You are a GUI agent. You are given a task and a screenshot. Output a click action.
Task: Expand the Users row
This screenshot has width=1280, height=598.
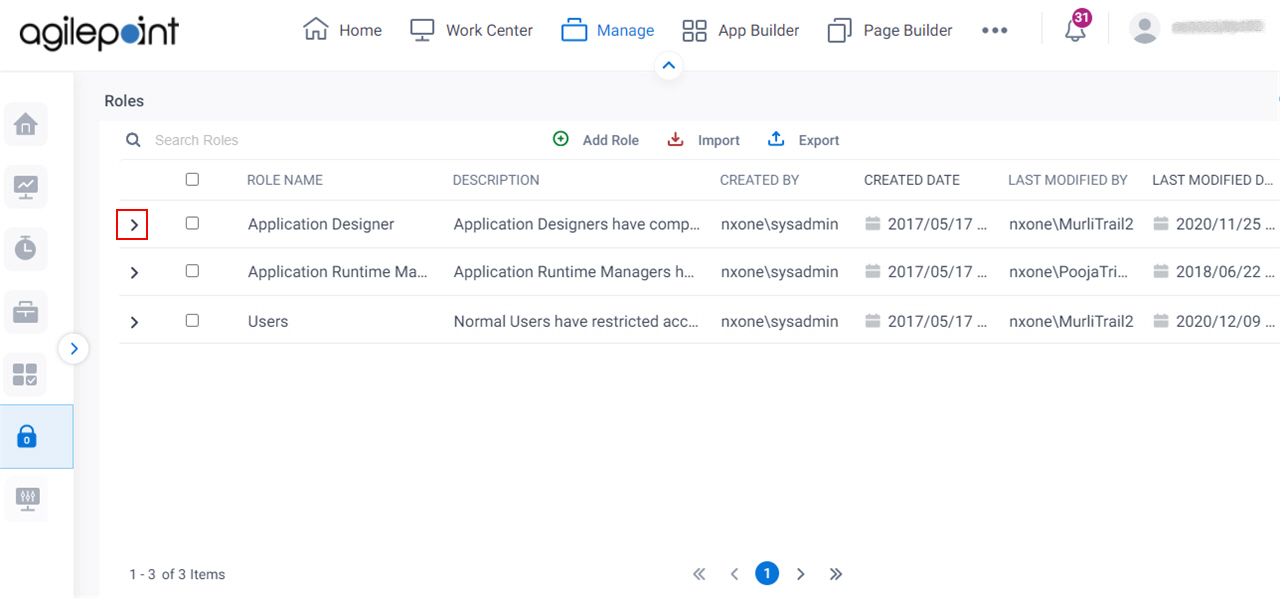coord(134,322)
